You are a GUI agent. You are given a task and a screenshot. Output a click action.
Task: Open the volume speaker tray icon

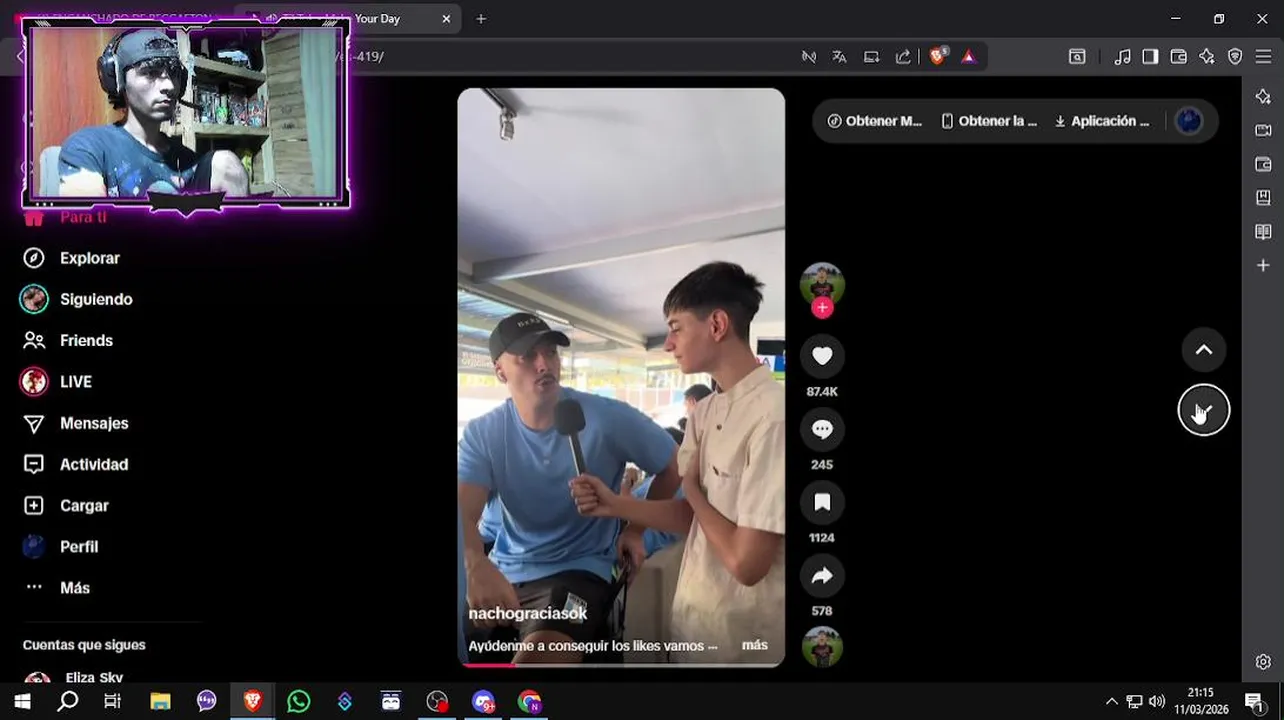click(1157, 702)
